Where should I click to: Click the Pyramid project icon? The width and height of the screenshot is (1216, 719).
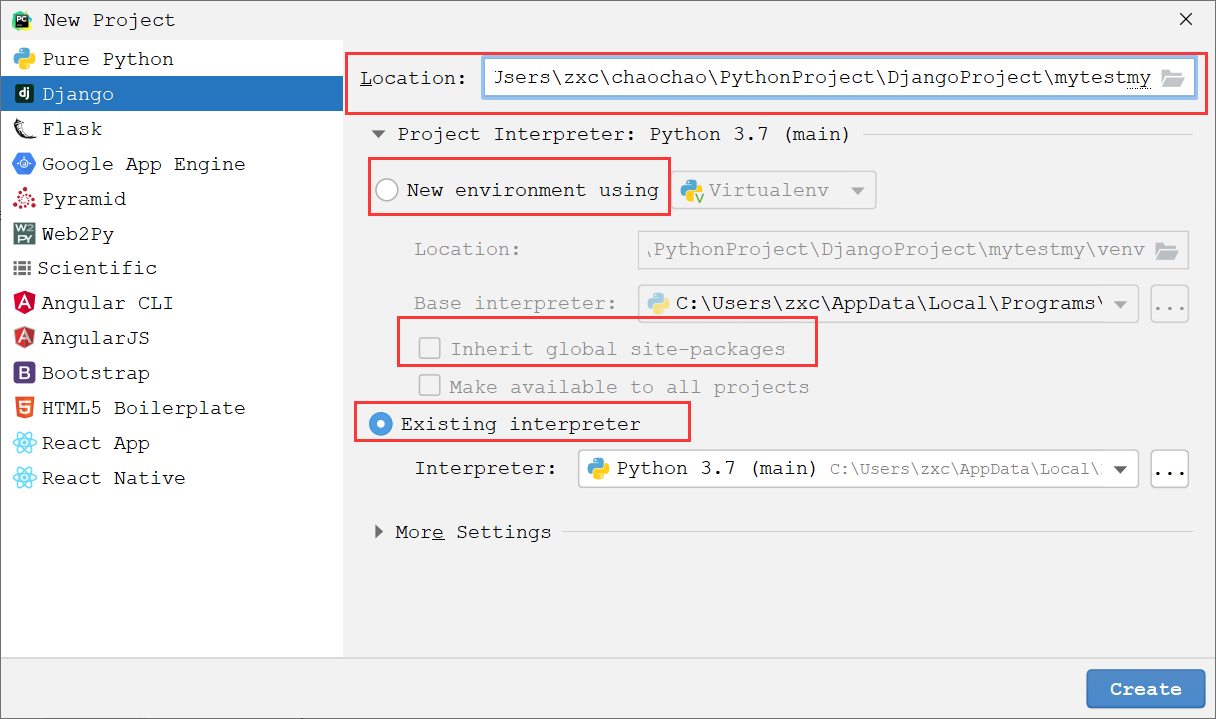[x=24, y=199]
